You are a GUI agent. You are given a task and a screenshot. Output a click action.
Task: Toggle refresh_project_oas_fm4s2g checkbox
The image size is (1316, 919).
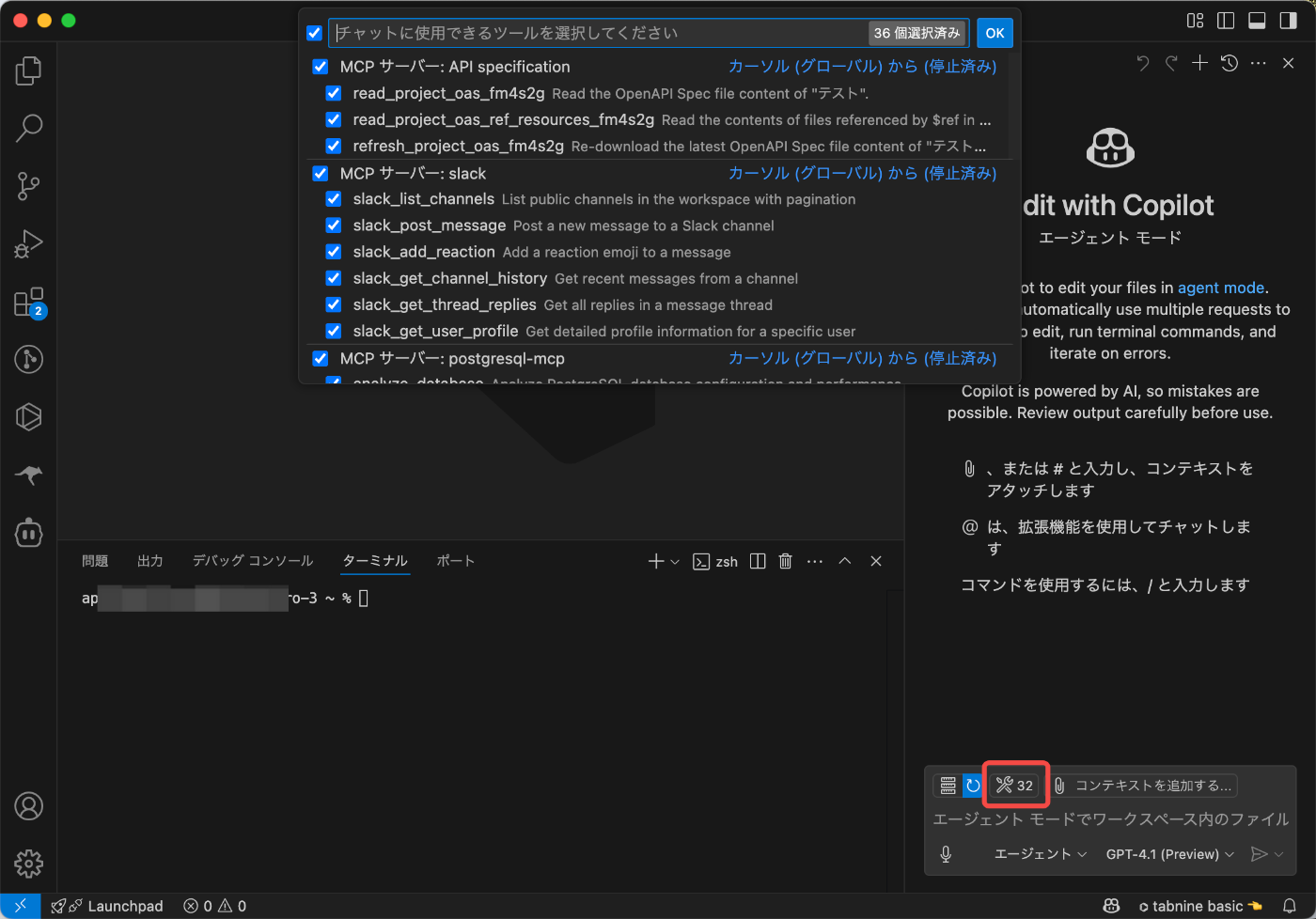[334, 146]
